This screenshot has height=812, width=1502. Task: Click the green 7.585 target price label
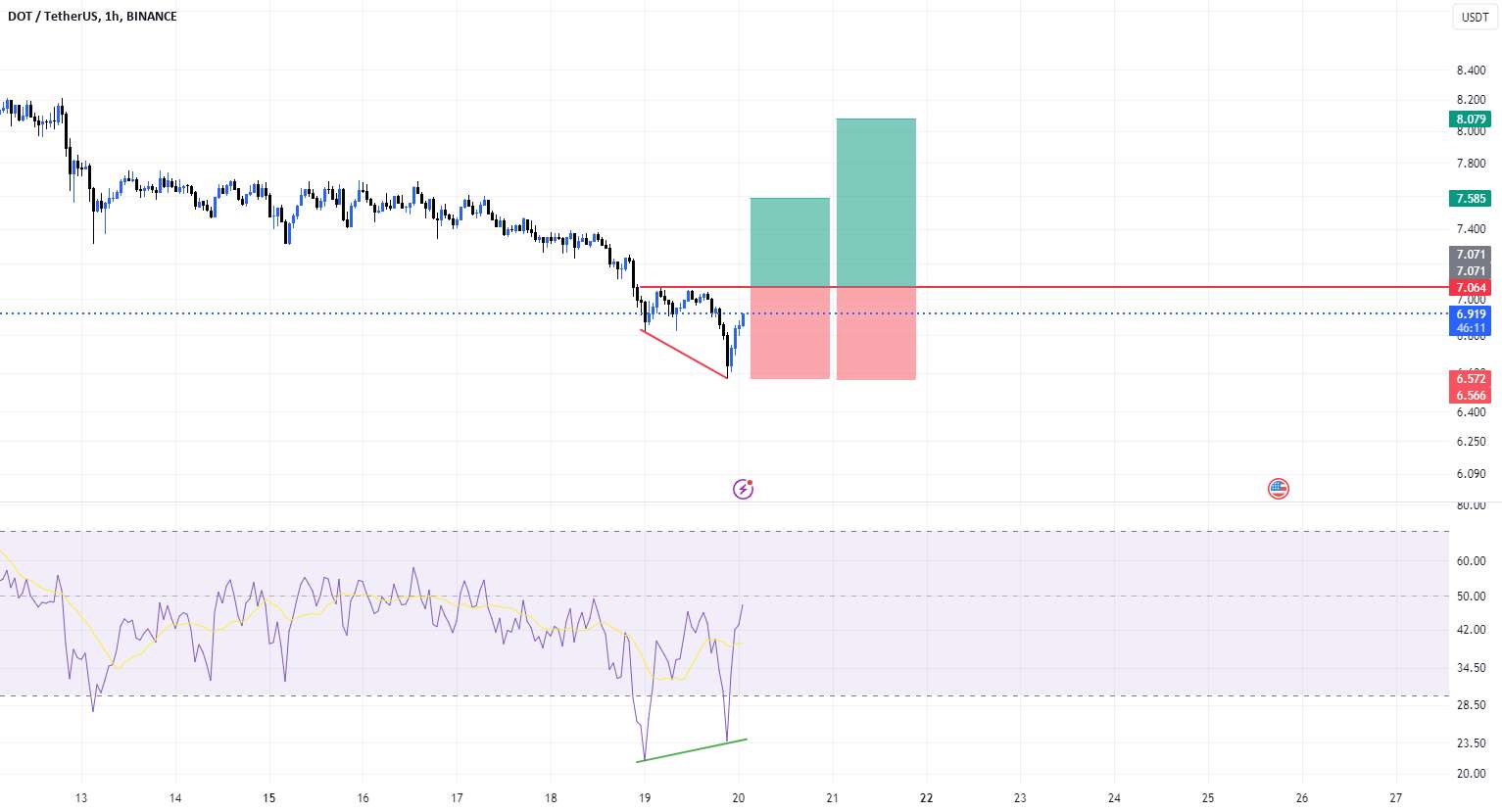1471,199
